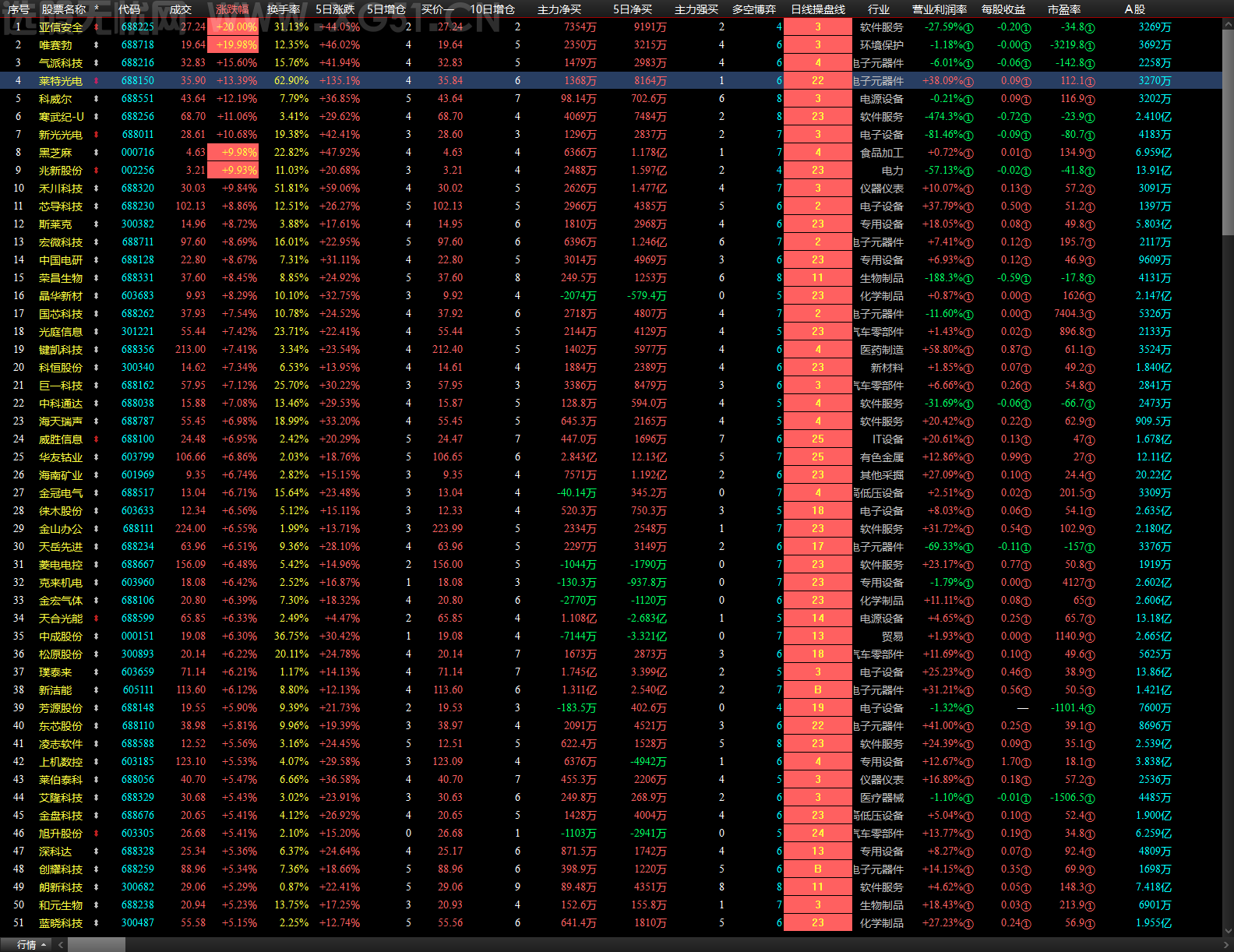Screen dimensions: 1234x952
Task: Click the vertical scrollbar up arrow
Action: [1229, 24]
